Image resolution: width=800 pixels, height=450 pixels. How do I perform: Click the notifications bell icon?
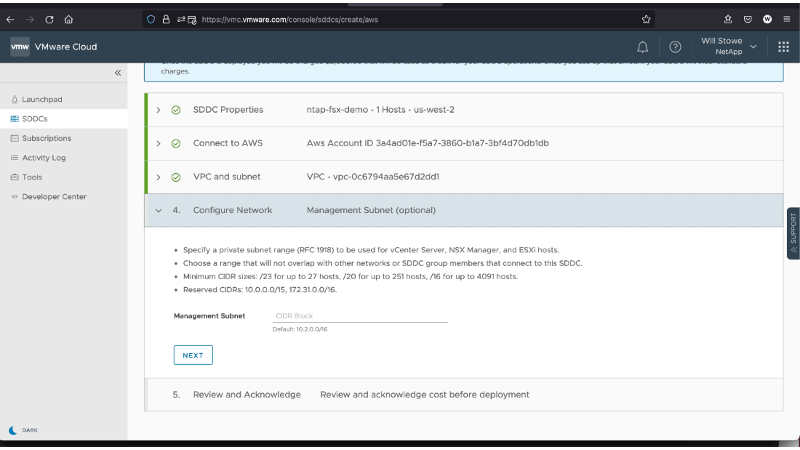coord(642,47)
